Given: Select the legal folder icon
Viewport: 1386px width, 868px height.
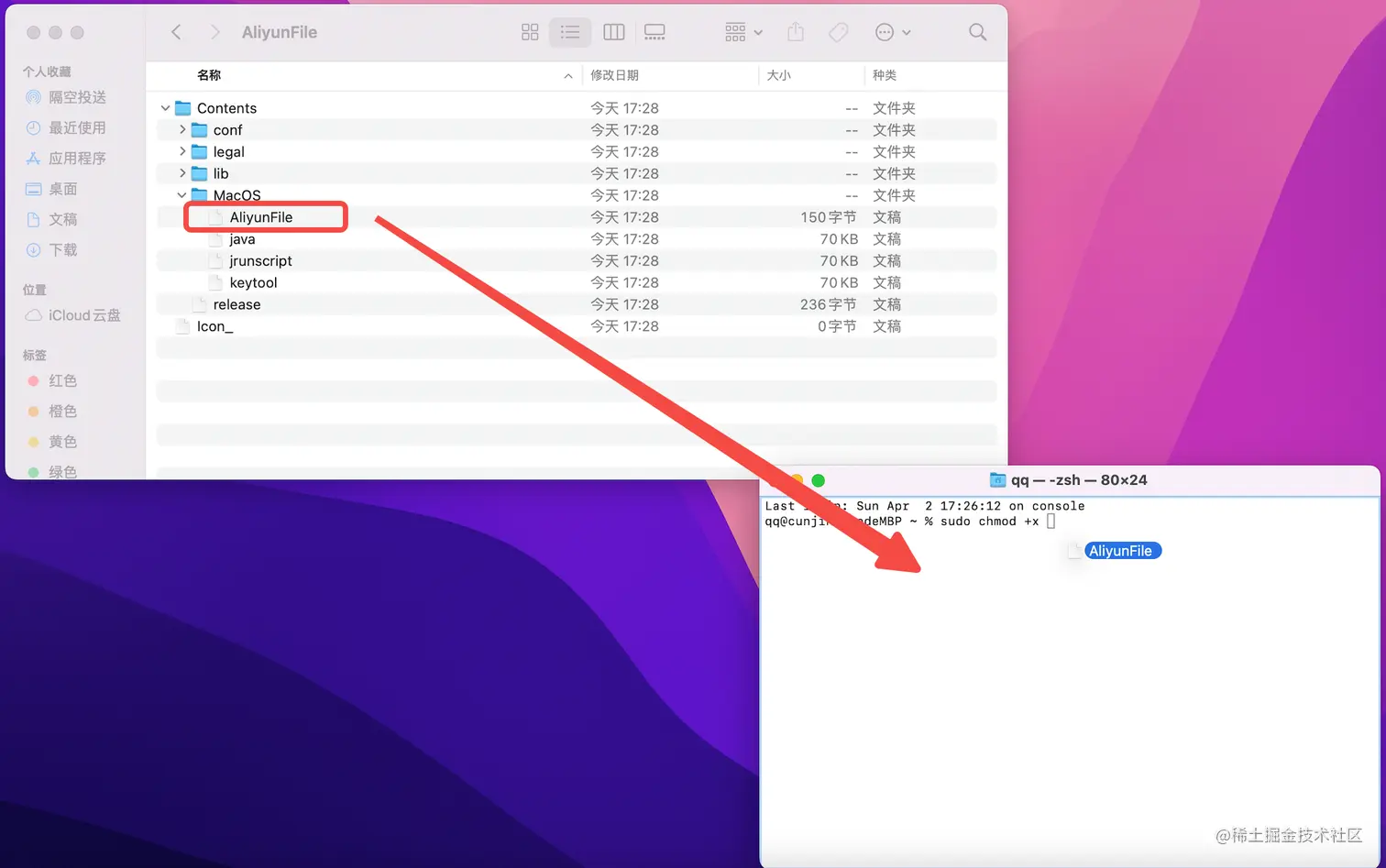Looking at the screenshot, I should tap(199, 152).
